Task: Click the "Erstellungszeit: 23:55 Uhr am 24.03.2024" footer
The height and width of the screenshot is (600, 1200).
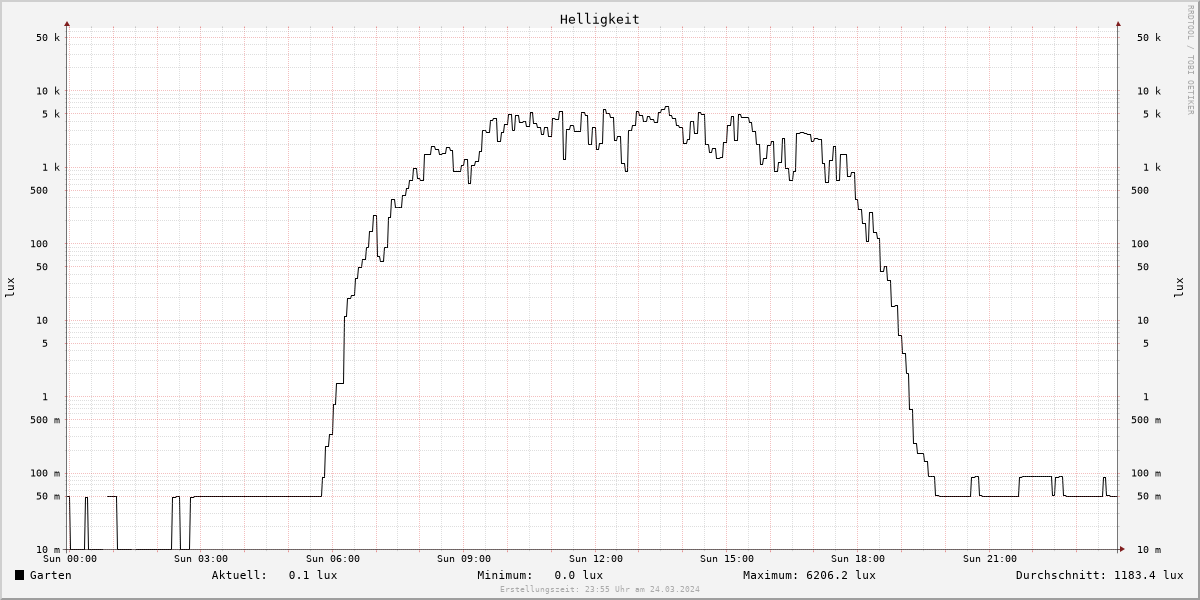Action: pos(600,590)
